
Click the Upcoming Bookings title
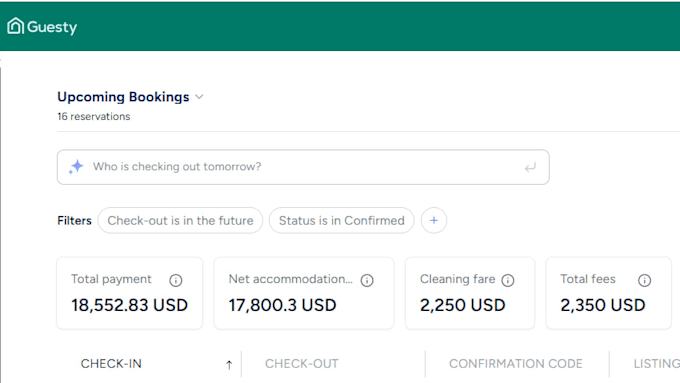click(123, 97)
